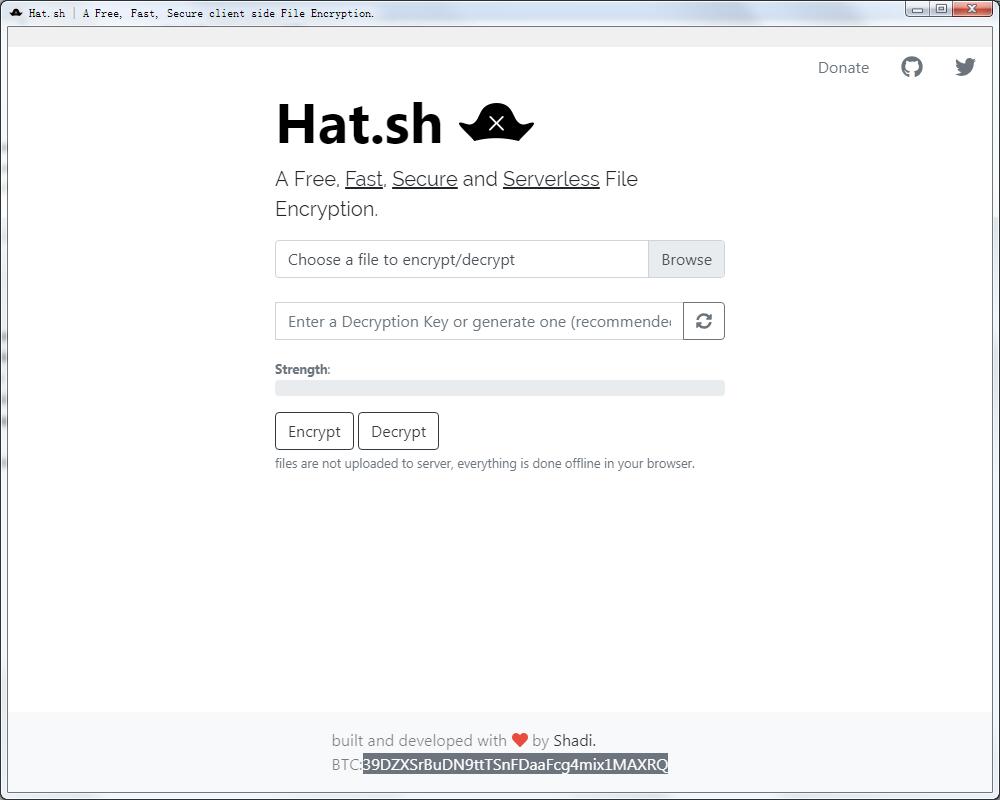Screen dimensions: 1000x800
Task: Click the hat favicon in title bar
Action: click(x=16, y=13)
